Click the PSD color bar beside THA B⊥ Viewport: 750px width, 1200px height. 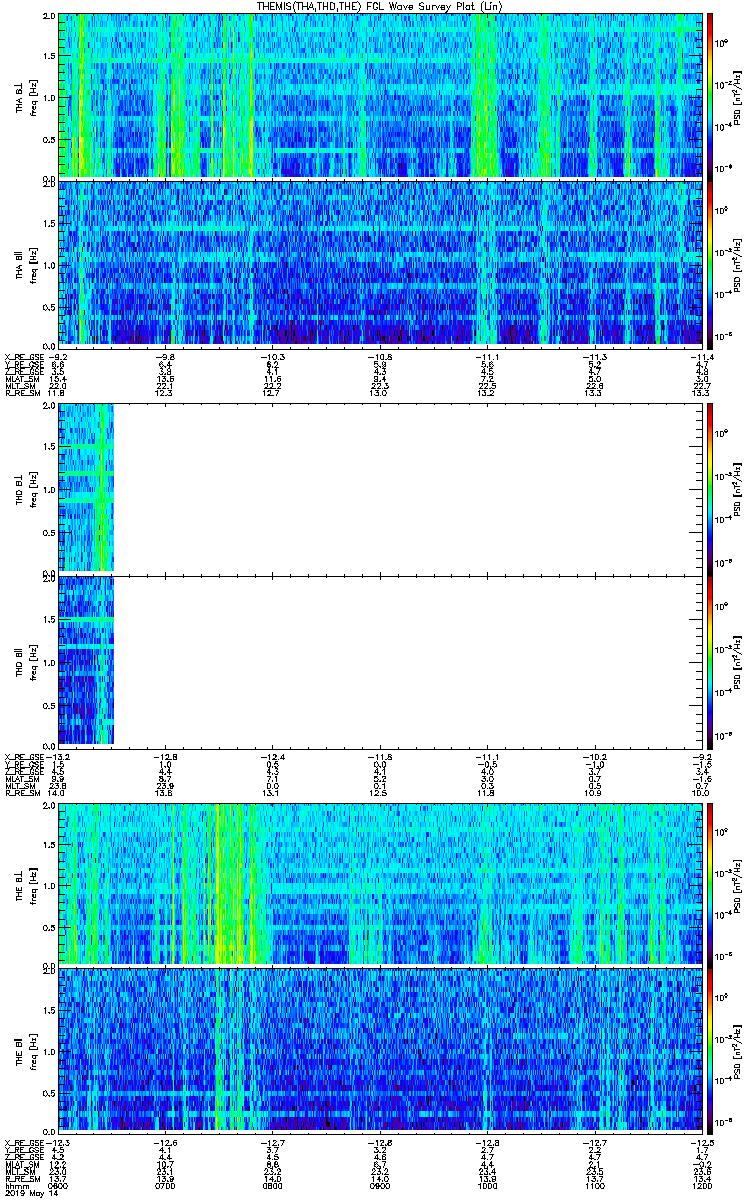[710, 95]
